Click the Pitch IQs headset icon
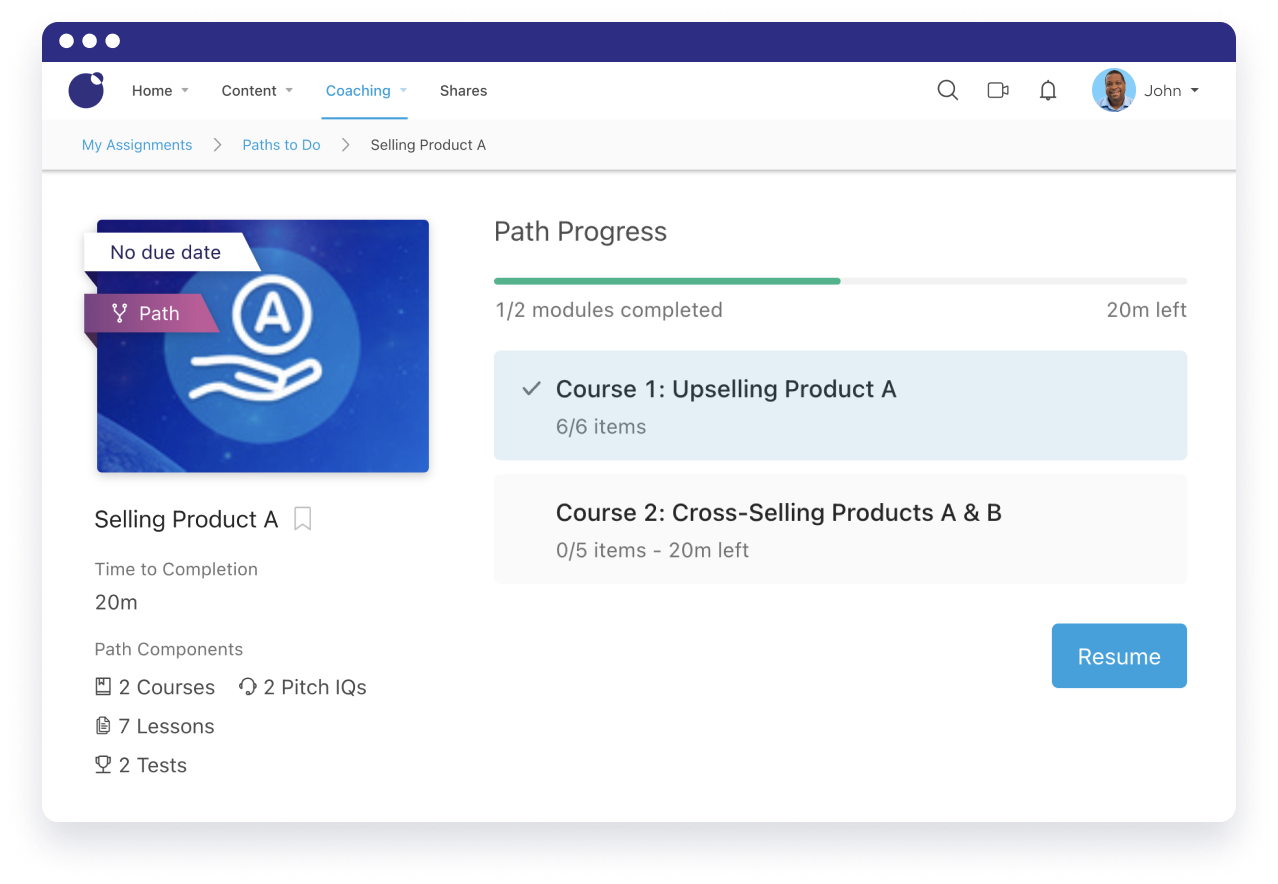This screenshot has width=1278, height=884. coord(246,686)
